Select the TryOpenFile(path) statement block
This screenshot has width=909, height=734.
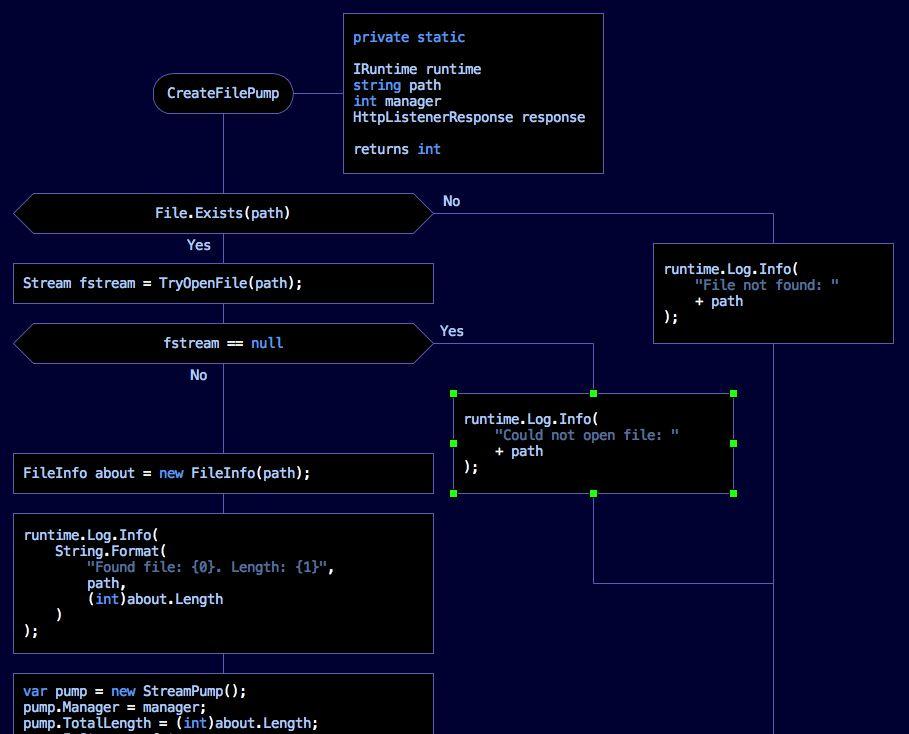pos(223,284)
